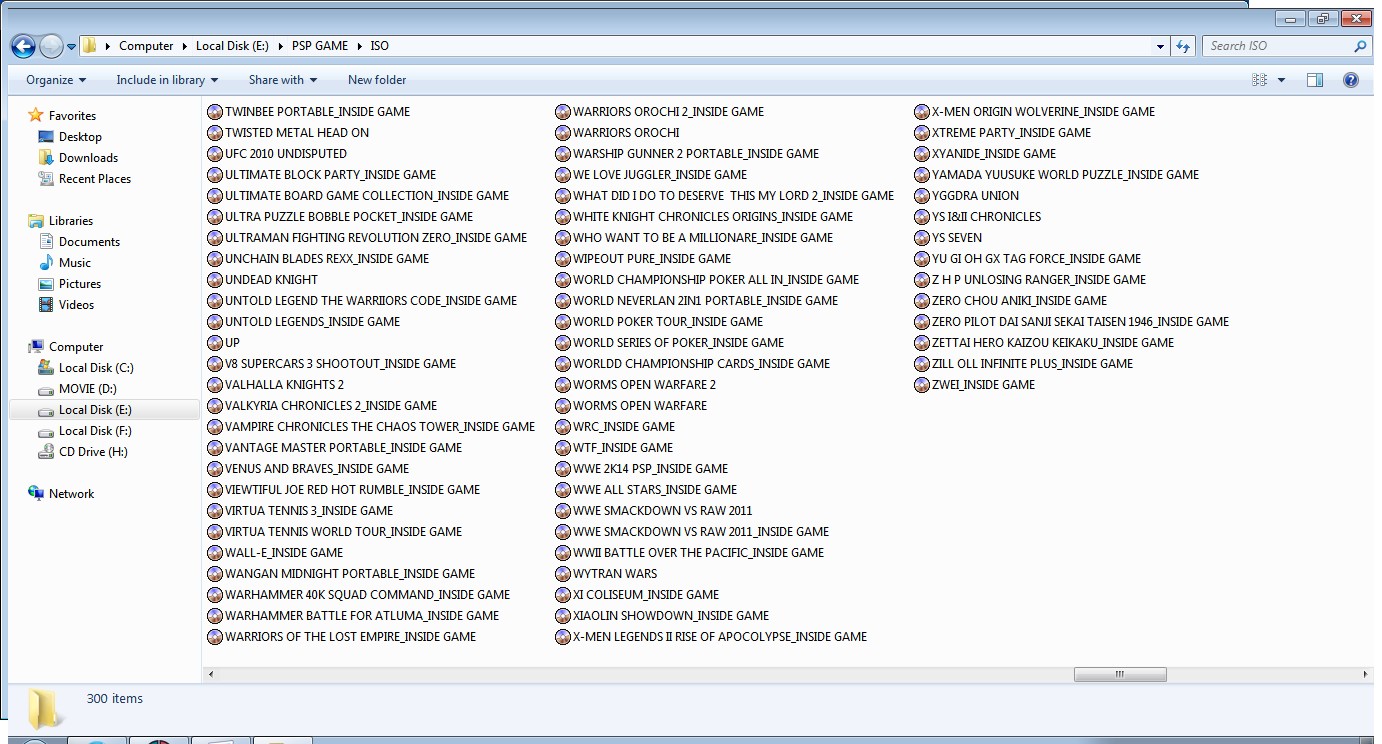This screenshot has height=744, width=1382.
Task: Click the right arrow of horizontal scrollbar
Action: tap(1365, 675)
